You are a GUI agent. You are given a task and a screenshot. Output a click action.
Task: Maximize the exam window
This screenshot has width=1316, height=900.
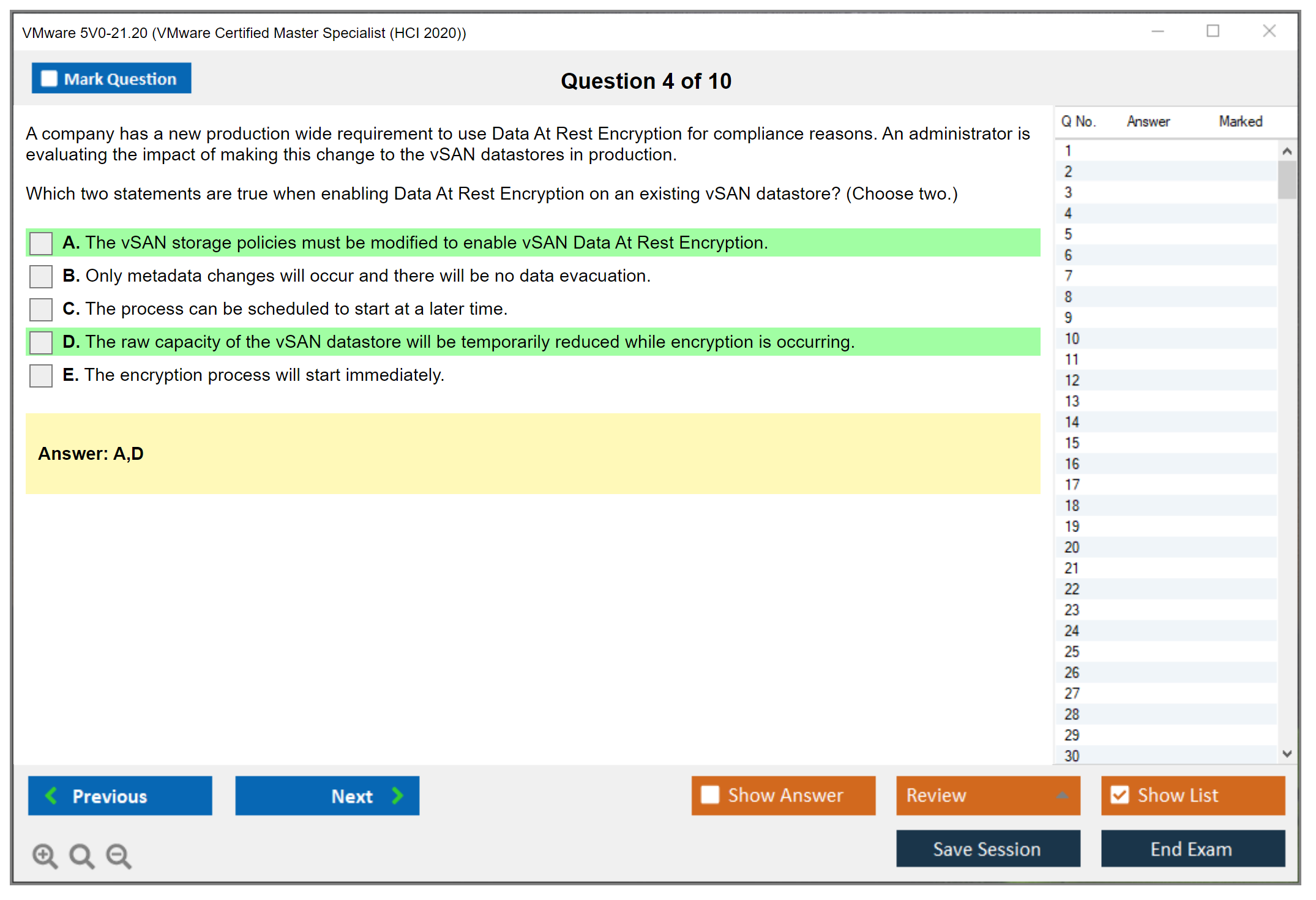point(1213,31)
